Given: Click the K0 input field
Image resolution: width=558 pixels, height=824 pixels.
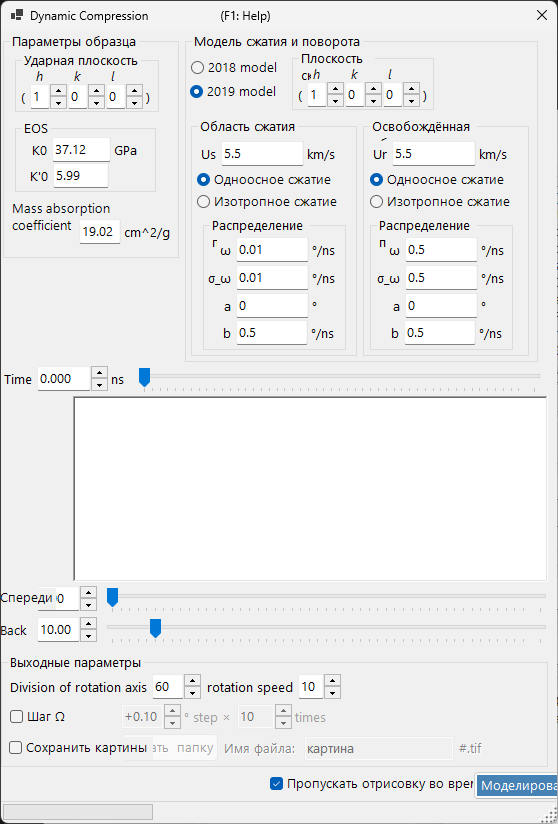Looking at the screenshot, I should coord(81,150).
